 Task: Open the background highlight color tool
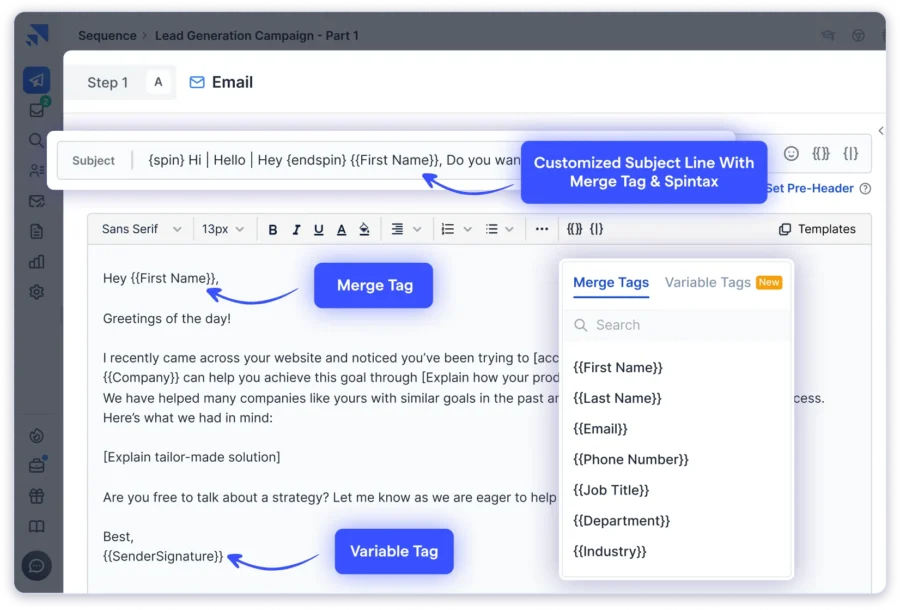pyautogui.click(x=364, y=230)
